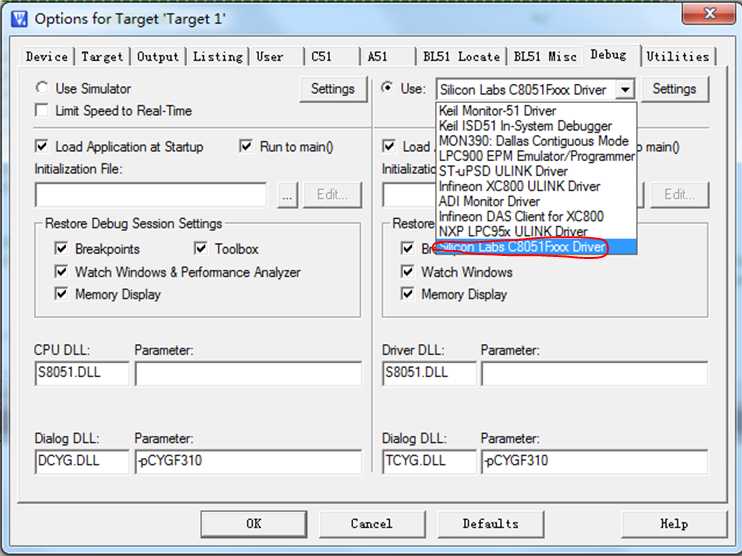Click the Cancel button
The width and height of the screenshot is (742, 556).
coord(372,524)
